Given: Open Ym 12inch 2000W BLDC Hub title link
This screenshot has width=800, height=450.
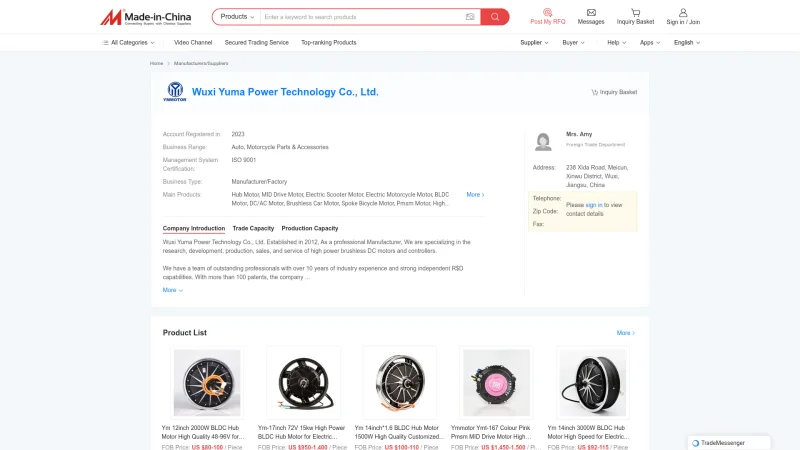Looking at the screenshot, I should 203,432.
